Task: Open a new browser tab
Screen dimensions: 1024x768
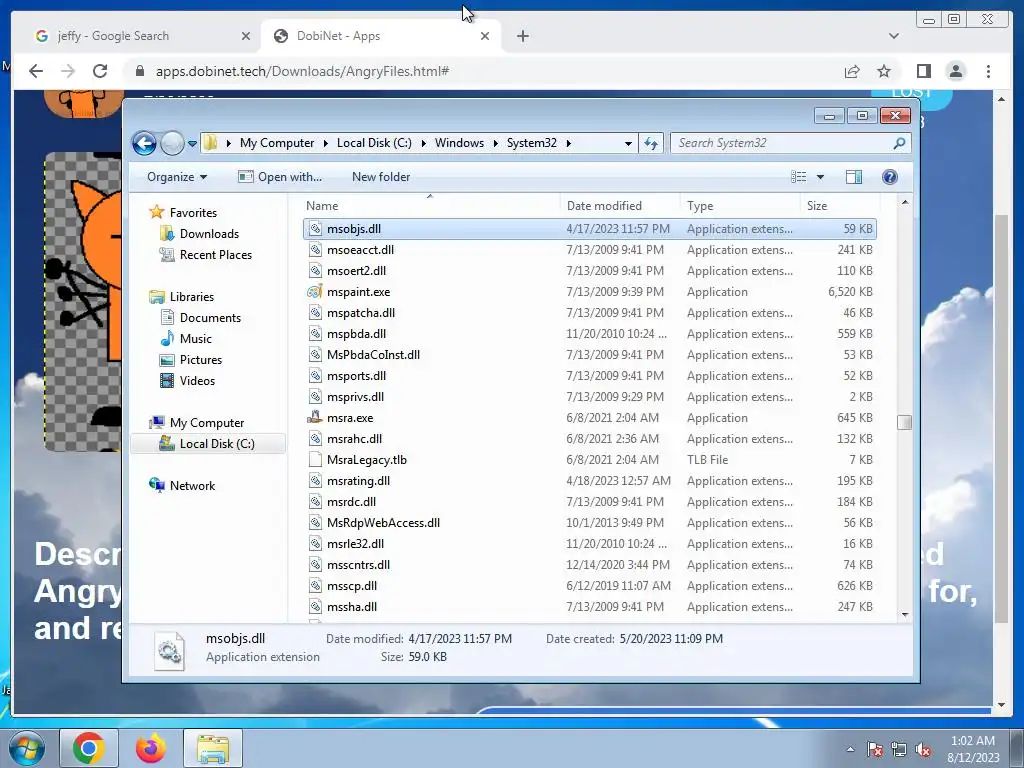Action: 522,36
